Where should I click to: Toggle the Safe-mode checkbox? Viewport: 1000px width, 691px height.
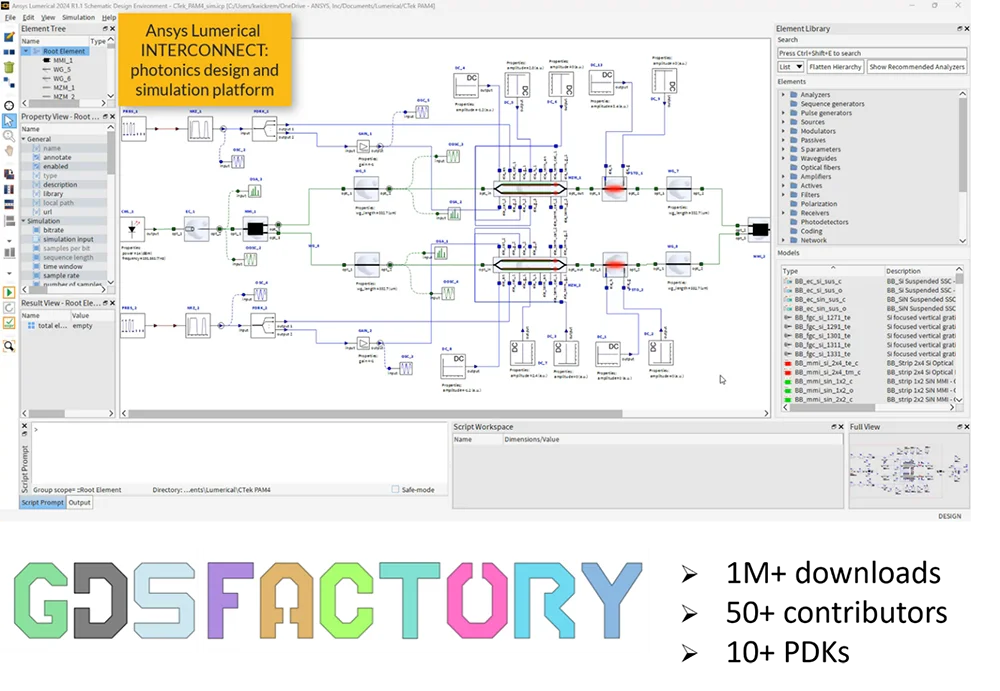point(395,489)
